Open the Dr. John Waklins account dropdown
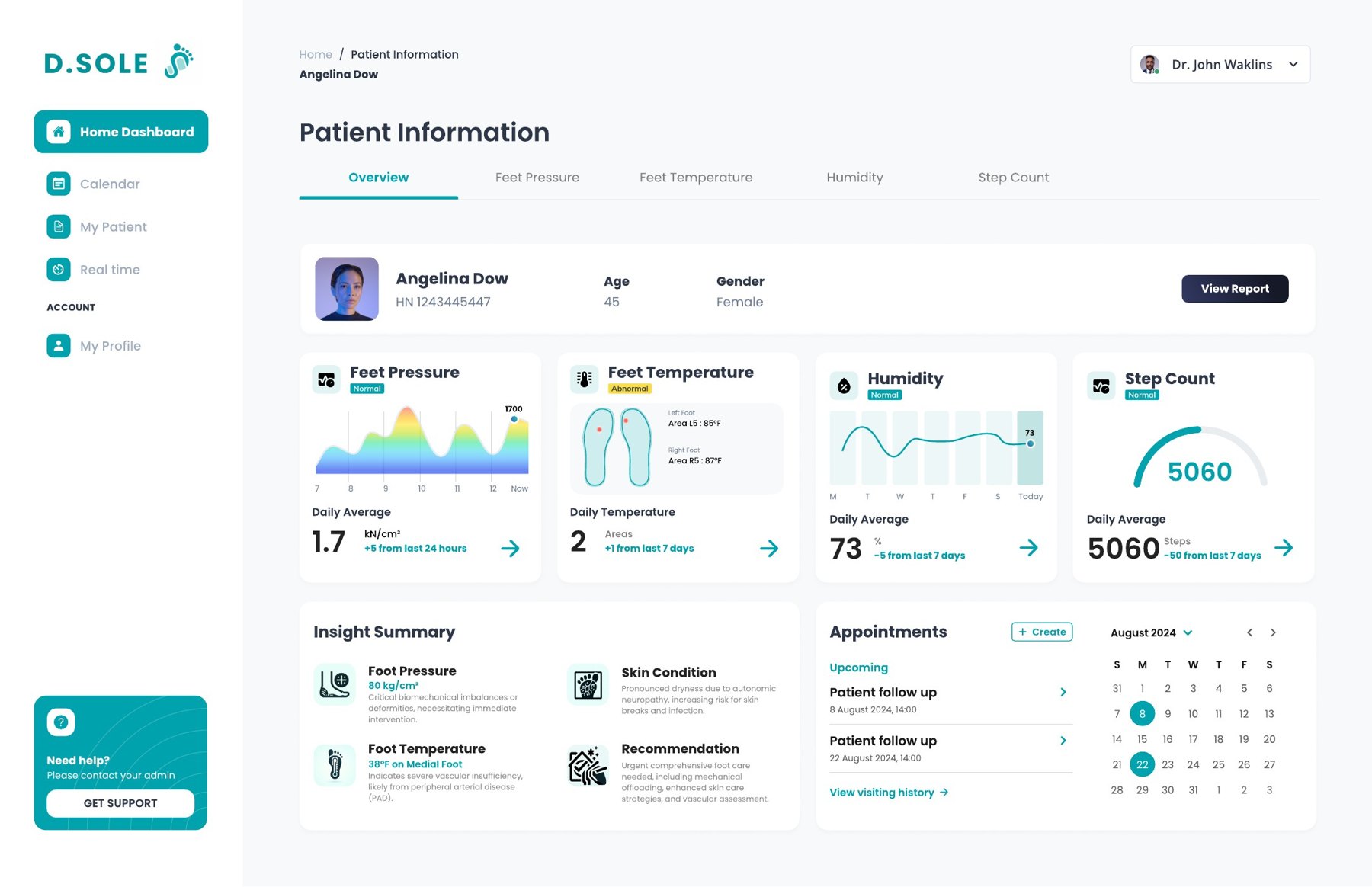Screen dimensions: 1372x887 (1293, 64)
